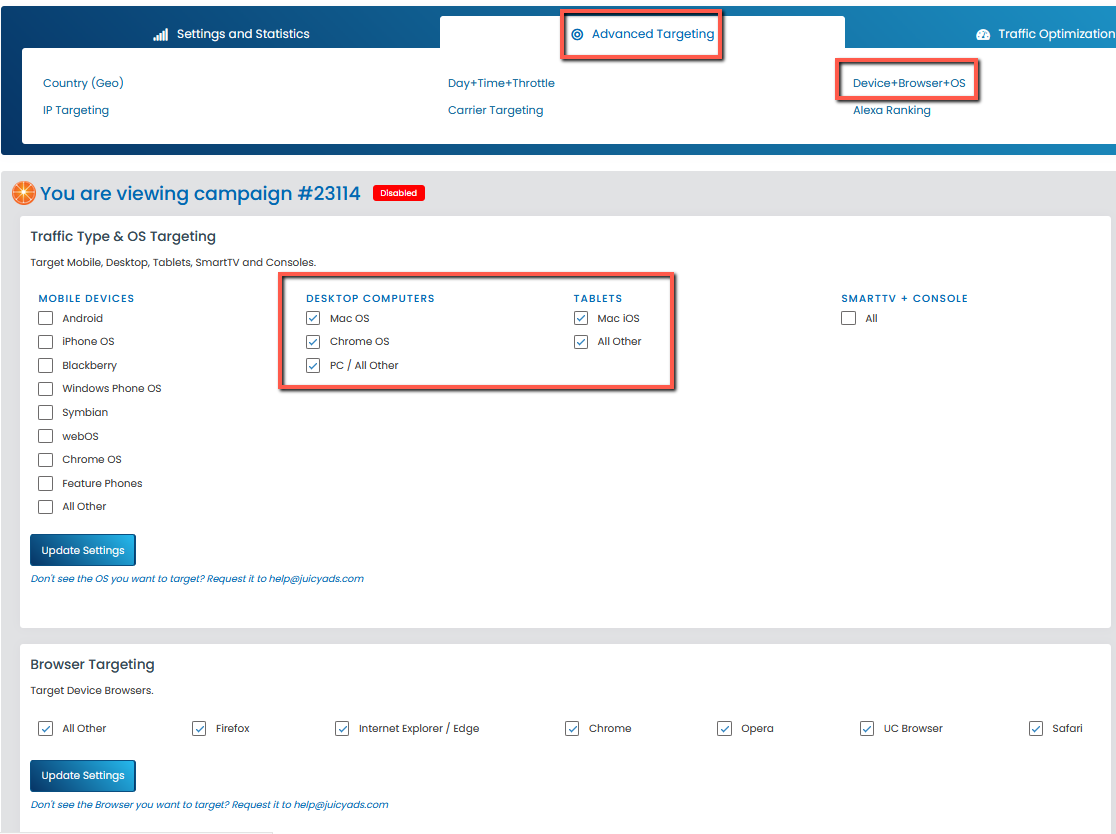The width and height of the screenshot is (1116, 834).
Task: Enable the iPhone OS checkbox
Action: point(46,342)
